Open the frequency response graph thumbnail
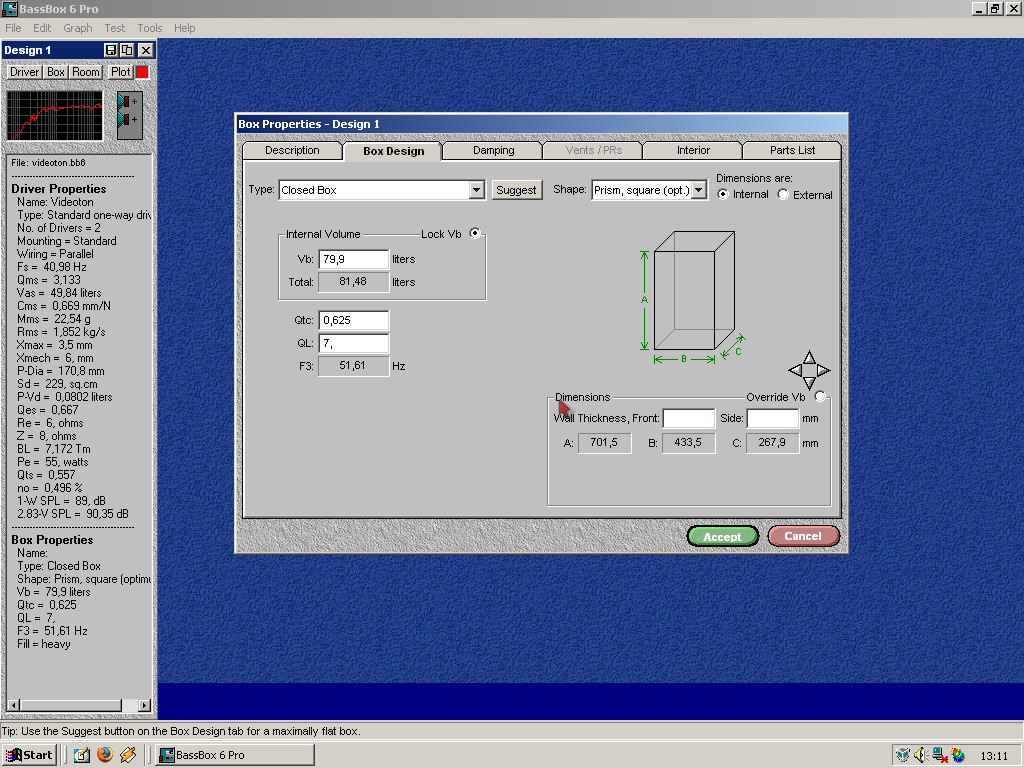The width and height of the screenshot is (1024, 768). [55, 116]
